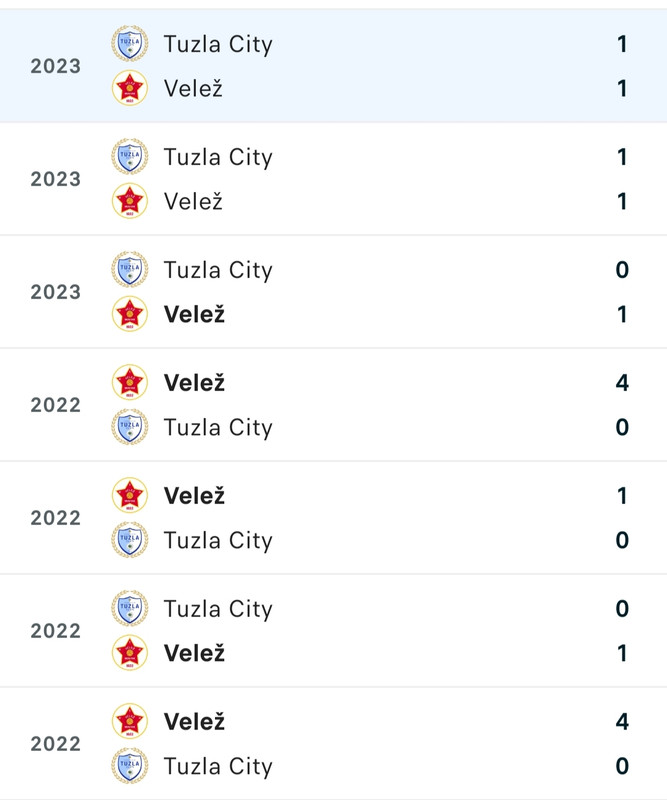The width and height of the screenshot is (667, 800).
Task: Click Velež crest in the bottom 4–0 match
Action: coord(130,721)
